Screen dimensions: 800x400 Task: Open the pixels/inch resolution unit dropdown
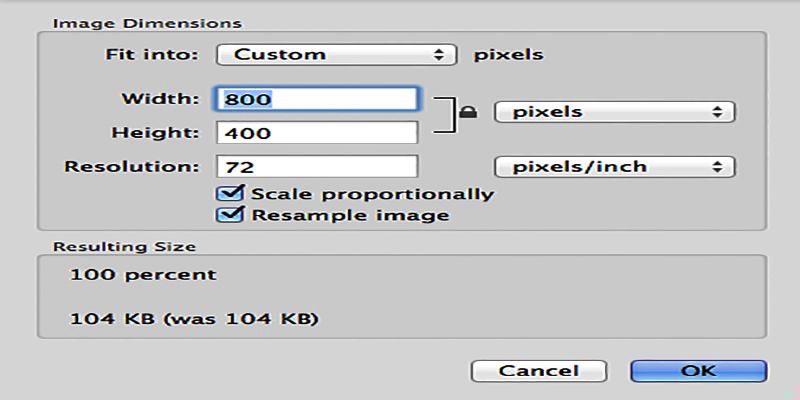[614, 167]
